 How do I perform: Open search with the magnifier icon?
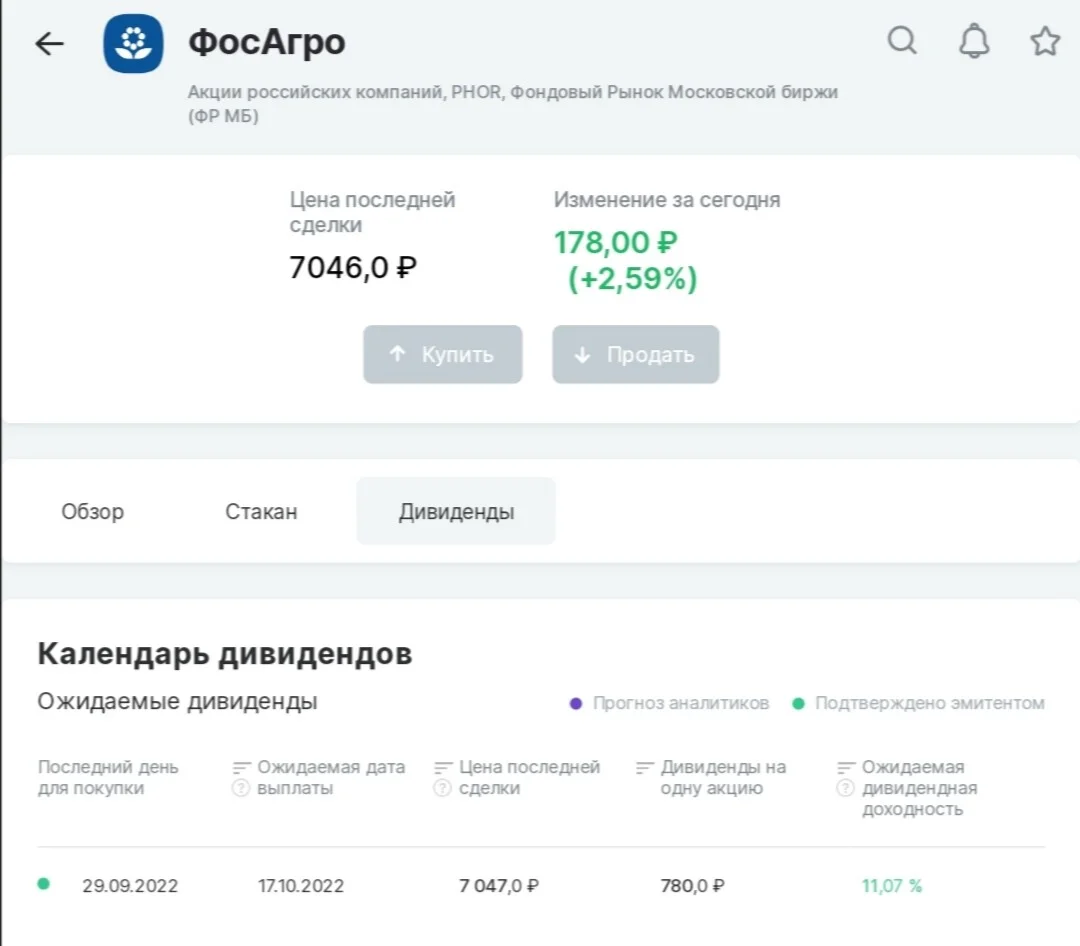[902, 40]
